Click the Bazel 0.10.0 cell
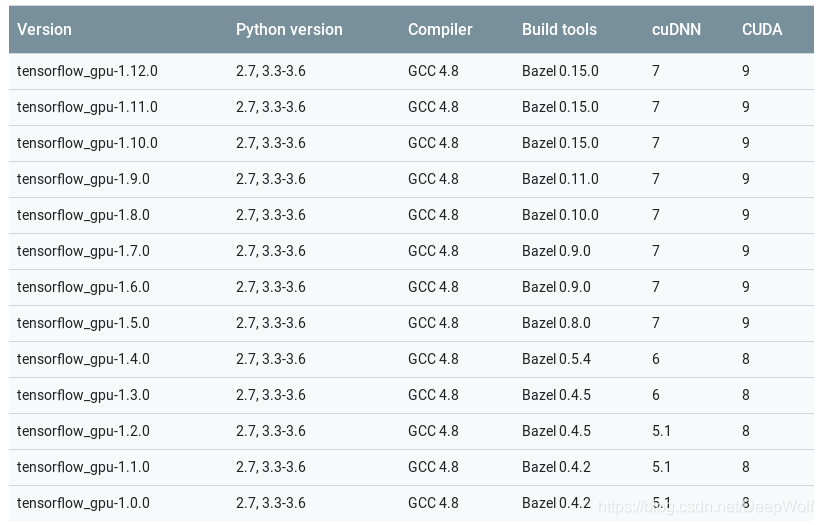Screen dimensions: 824x525 (560, 215)
